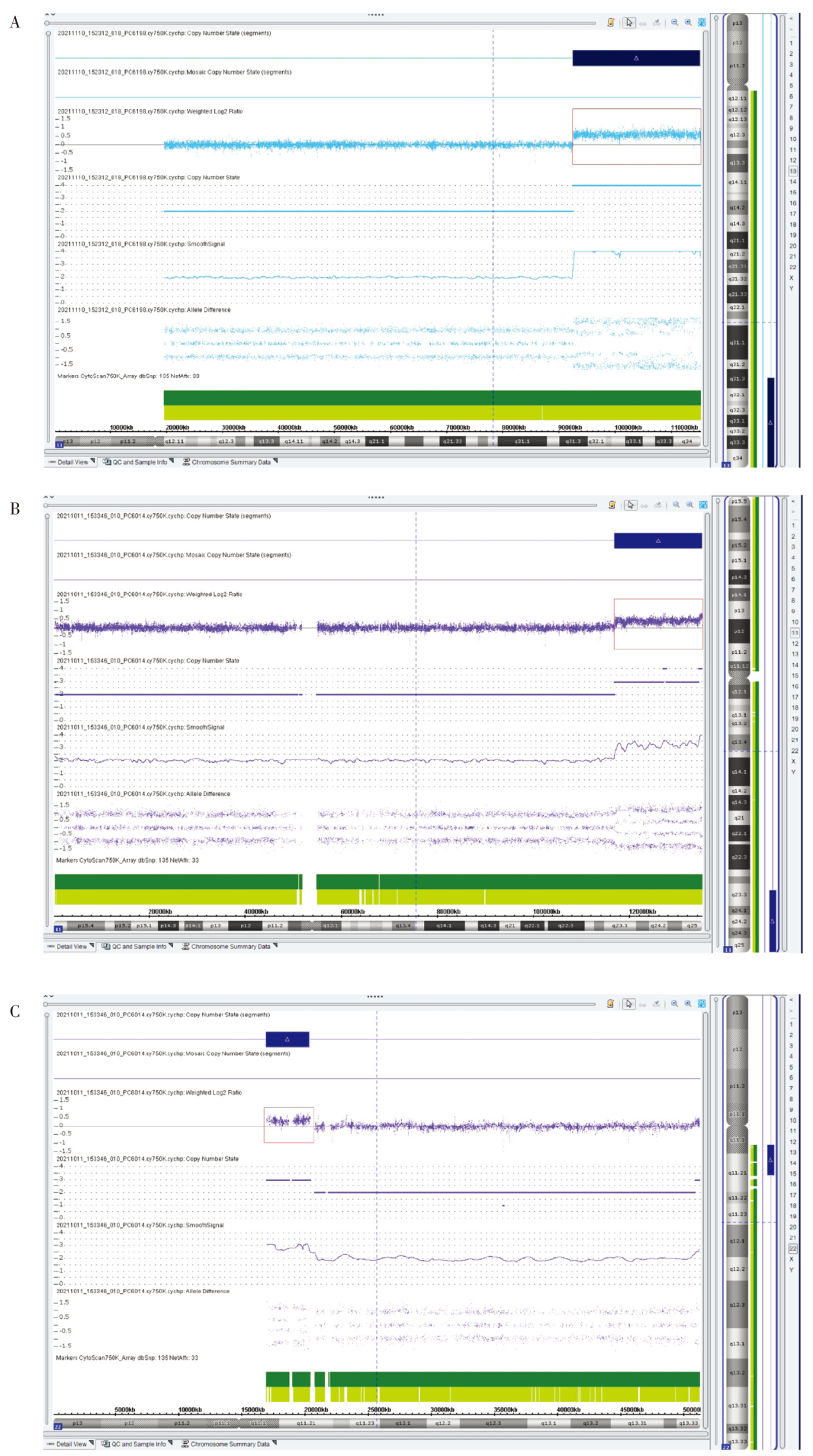Select chromosome 1 in panel C chromosome list

pos(791,1024)
